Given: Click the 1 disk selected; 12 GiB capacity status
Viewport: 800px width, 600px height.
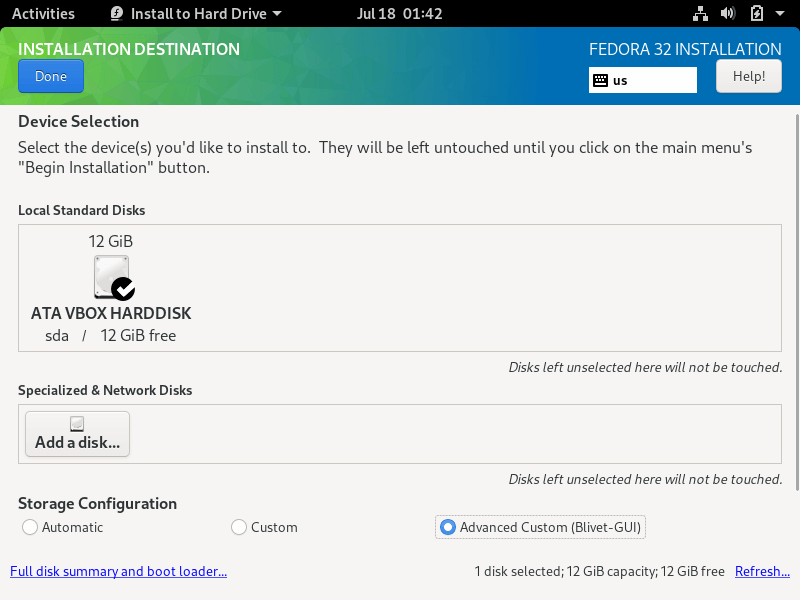Looking at the screenshot, I should [599, 571].
